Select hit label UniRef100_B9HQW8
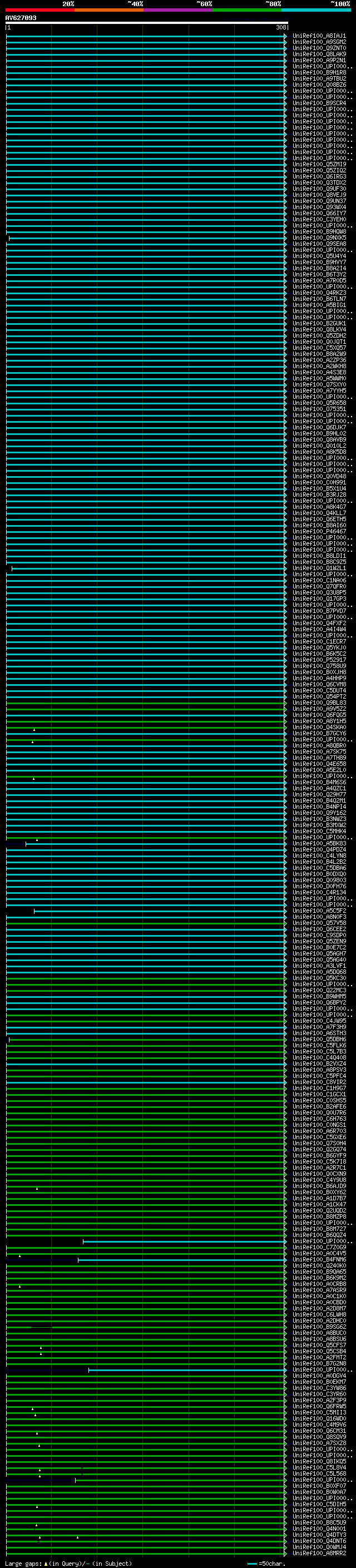The width and height of the screenshot is (356, 1568). (x=319, y=231)
